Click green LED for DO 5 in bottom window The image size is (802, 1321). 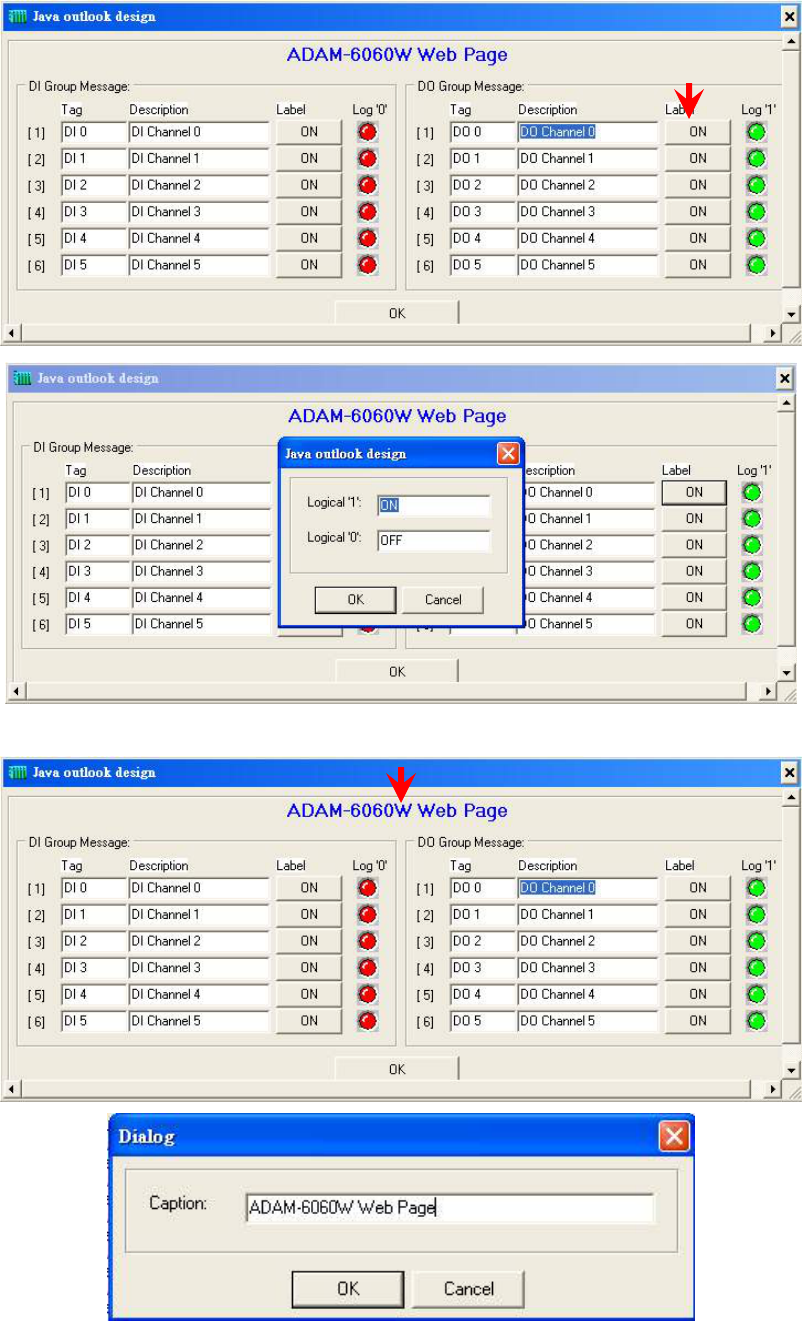pyautogui.click(x=756, y=1021)
